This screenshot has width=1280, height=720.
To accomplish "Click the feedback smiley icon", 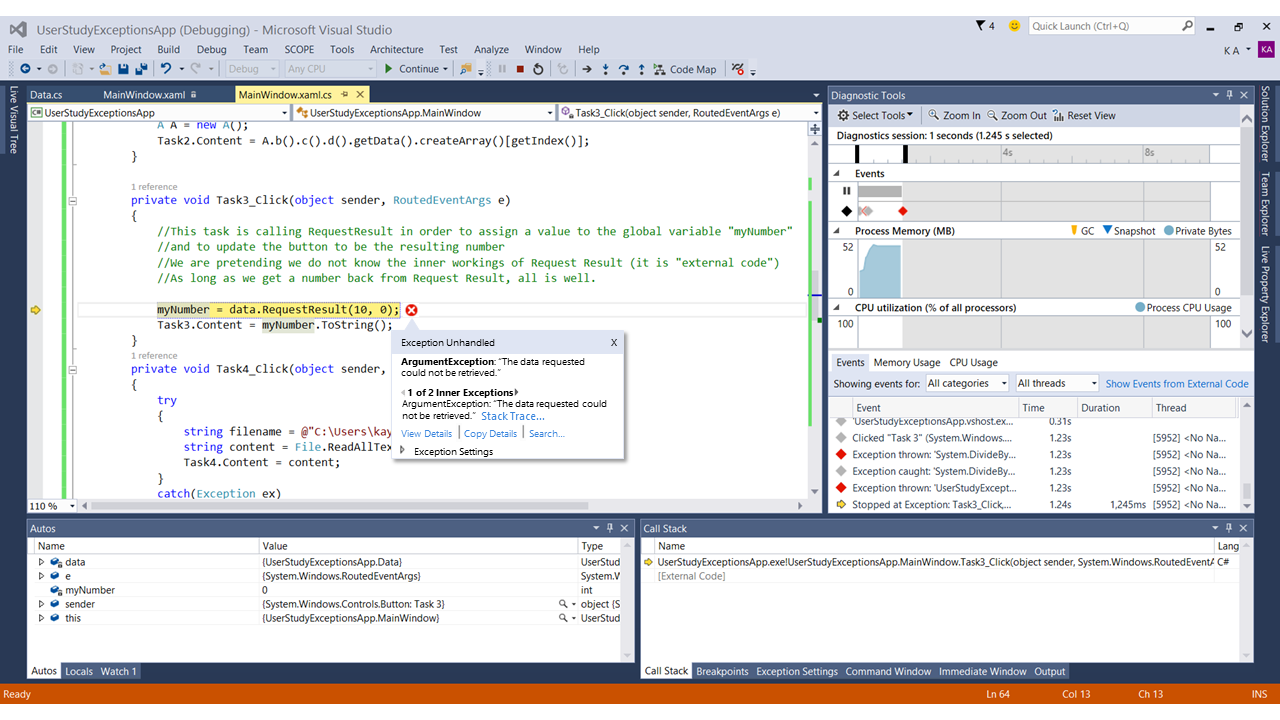I will click(1015, 26).
